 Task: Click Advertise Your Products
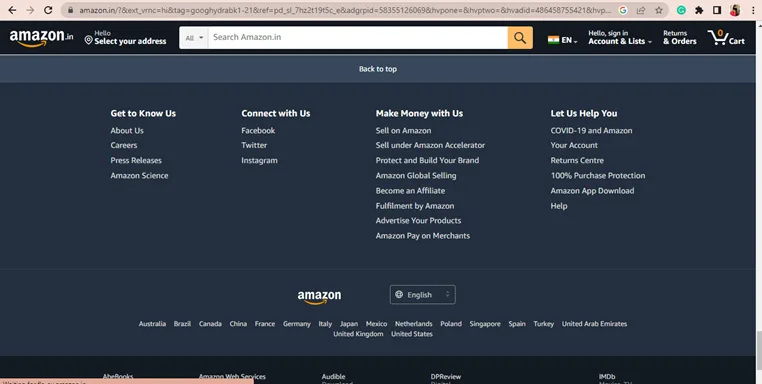(x=418, y=221)
